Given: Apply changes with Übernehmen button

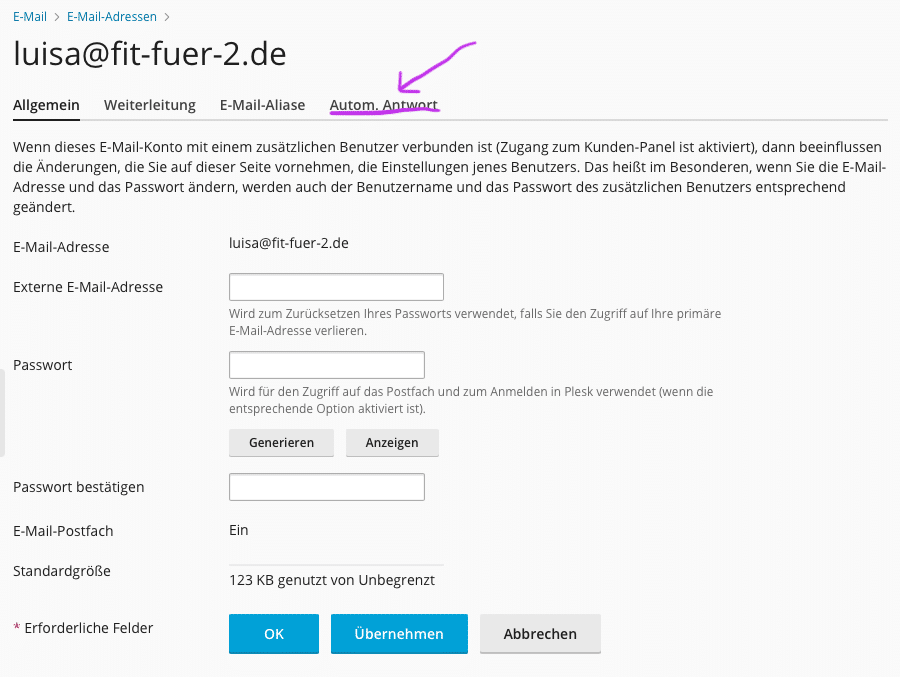Looking at the screenshot, I should [x=399, y=634].
